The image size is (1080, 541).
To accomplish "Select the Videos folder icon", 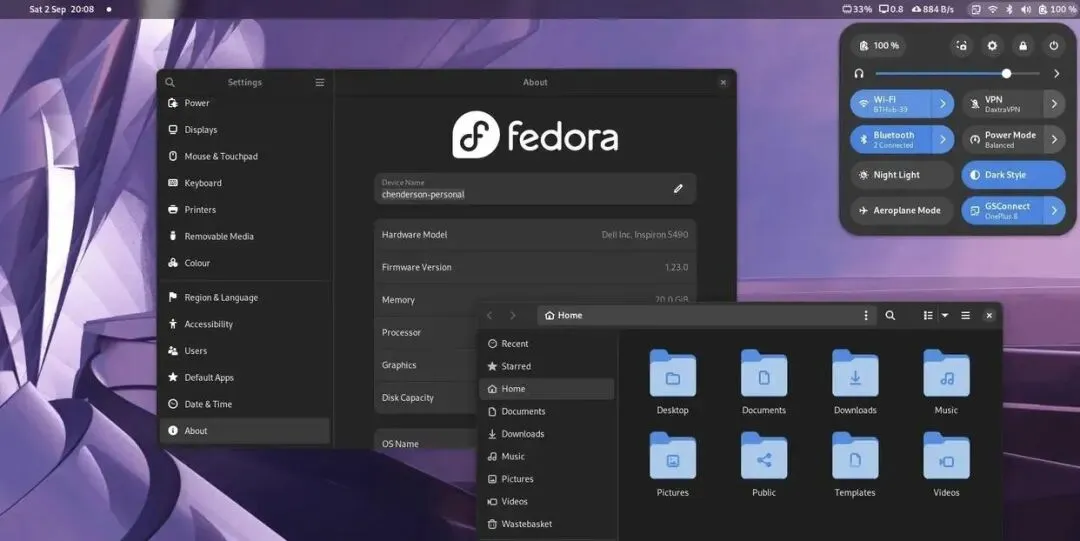I will tap(946, 456).
